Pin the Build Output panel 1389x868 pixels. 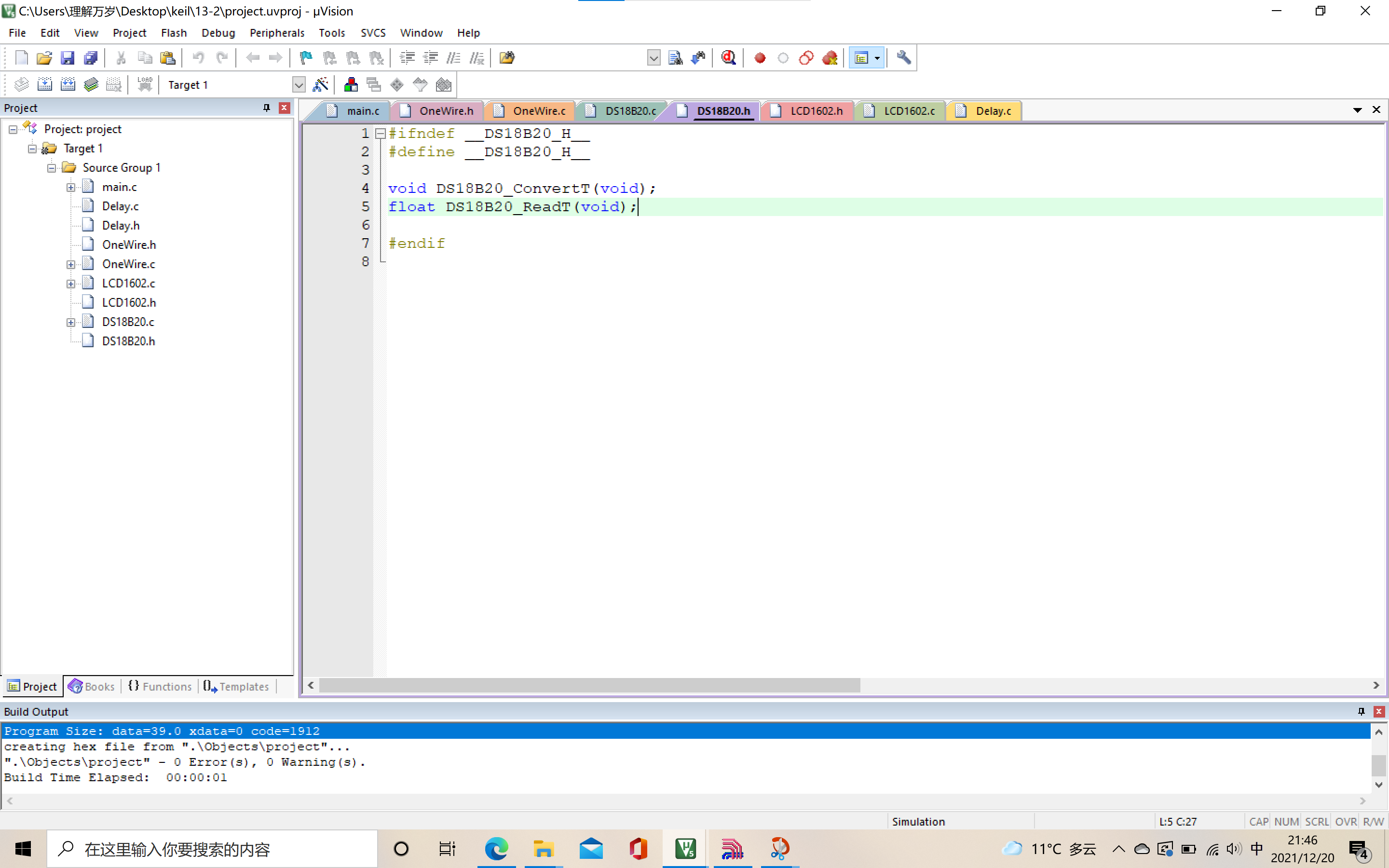[x=1361, y=711]
